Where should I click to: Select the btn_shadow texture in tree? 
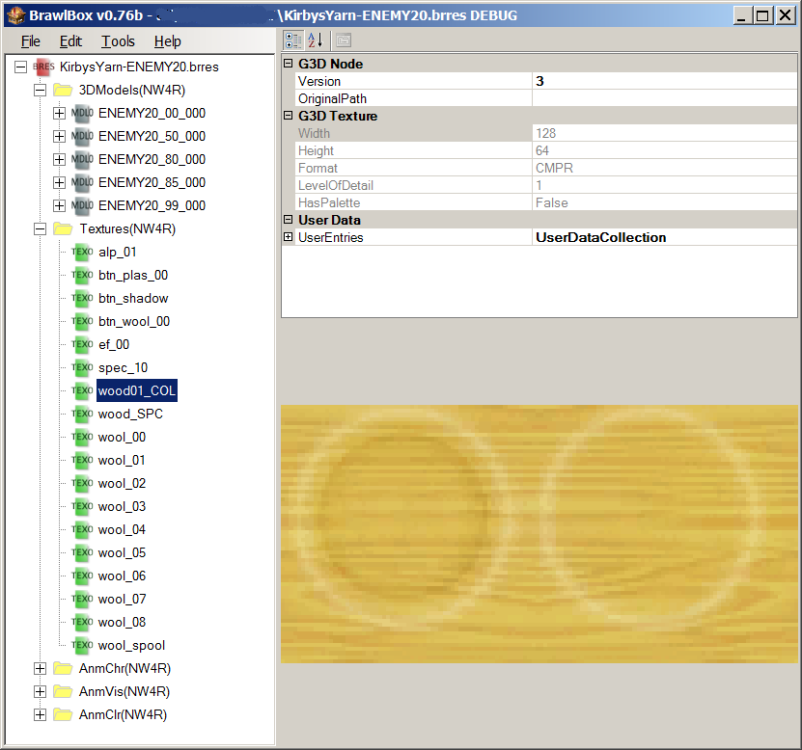[x=133, y=298]
